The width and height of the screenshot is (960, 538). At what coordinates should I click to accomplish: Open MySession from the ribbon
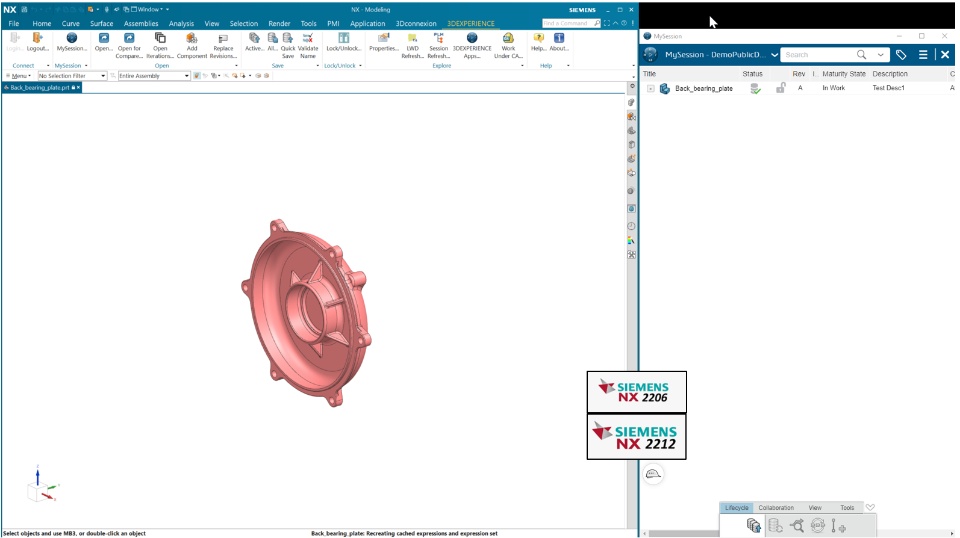tap(71, 39)
